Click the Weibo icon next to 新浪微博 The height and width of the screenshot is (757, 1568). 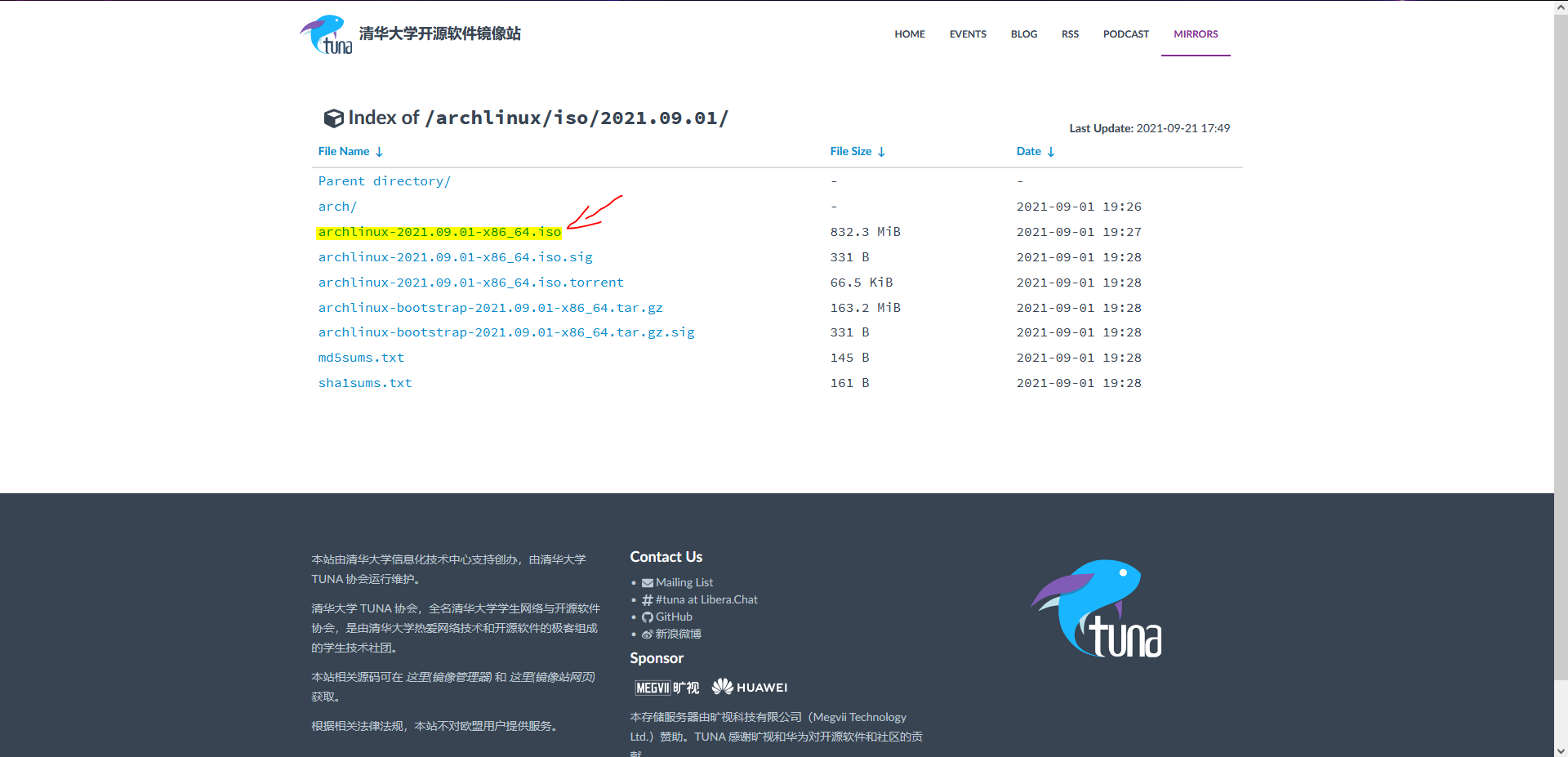coord(647,634)
